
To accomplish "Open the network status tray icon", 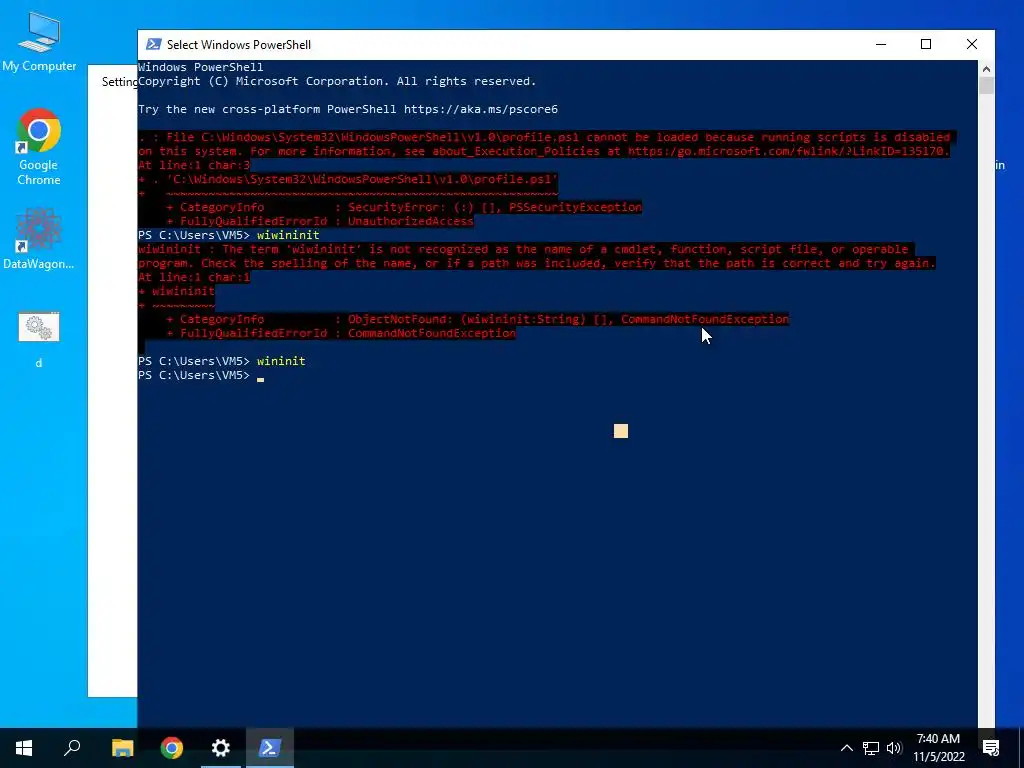I will [x=871, y=748].
